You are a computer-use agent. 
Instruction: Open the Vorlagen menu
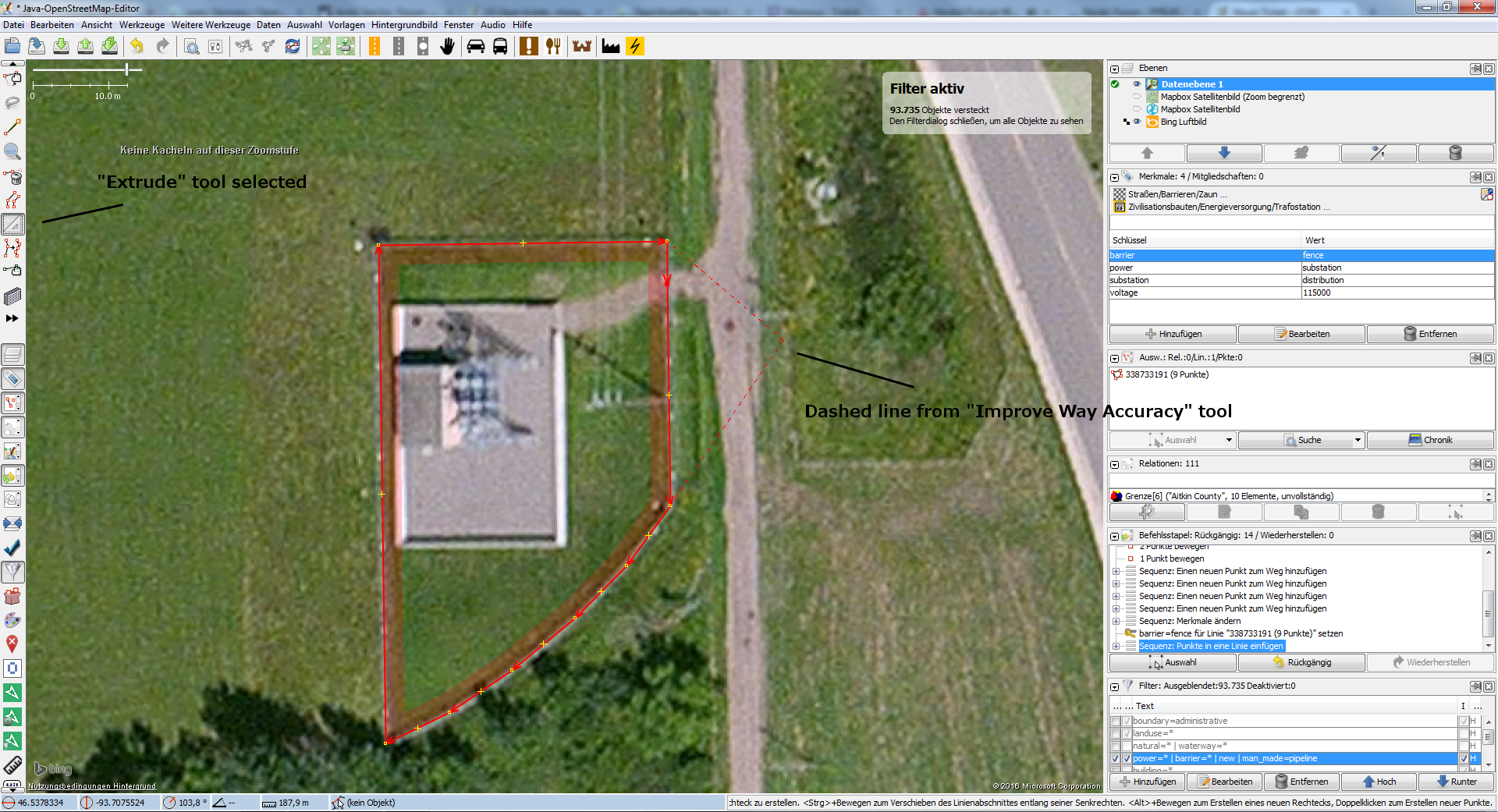(x=346, y=25)
